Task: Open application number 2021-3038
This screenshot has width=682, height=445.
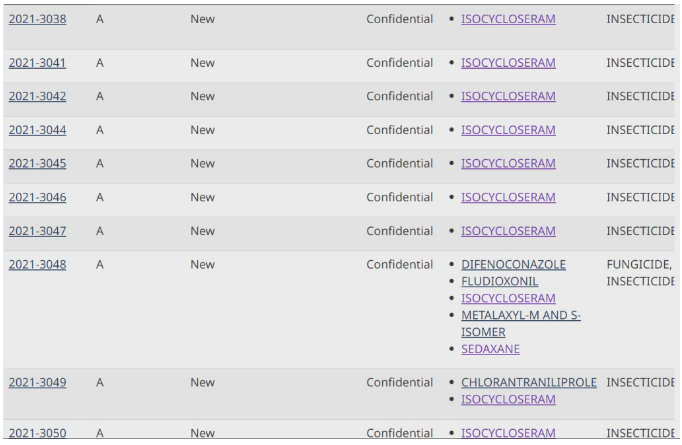Action: 37,19
